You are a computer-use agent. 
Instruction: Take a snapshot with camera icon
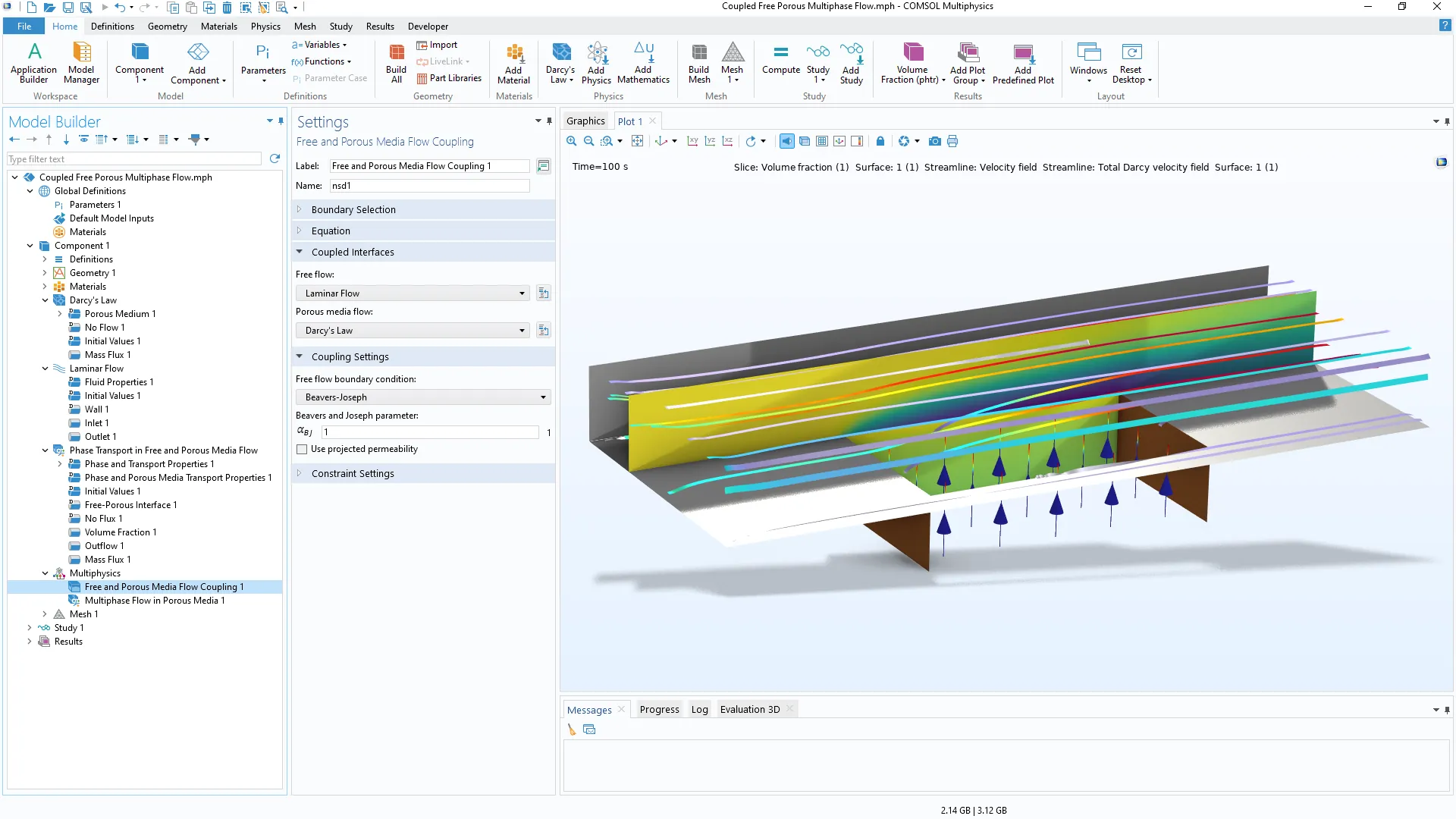pyautogui.click(x=934, y=141)
